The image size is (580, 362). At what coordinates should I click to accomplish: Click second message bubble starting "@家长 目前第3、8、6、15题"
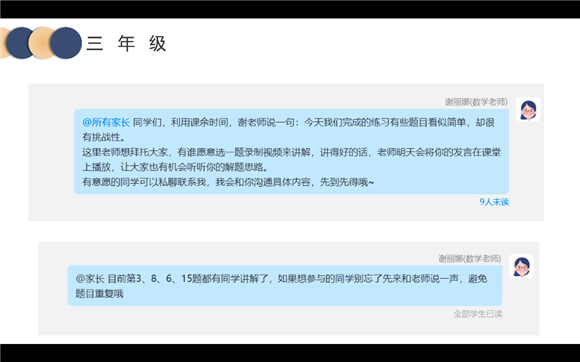[285, 285]
